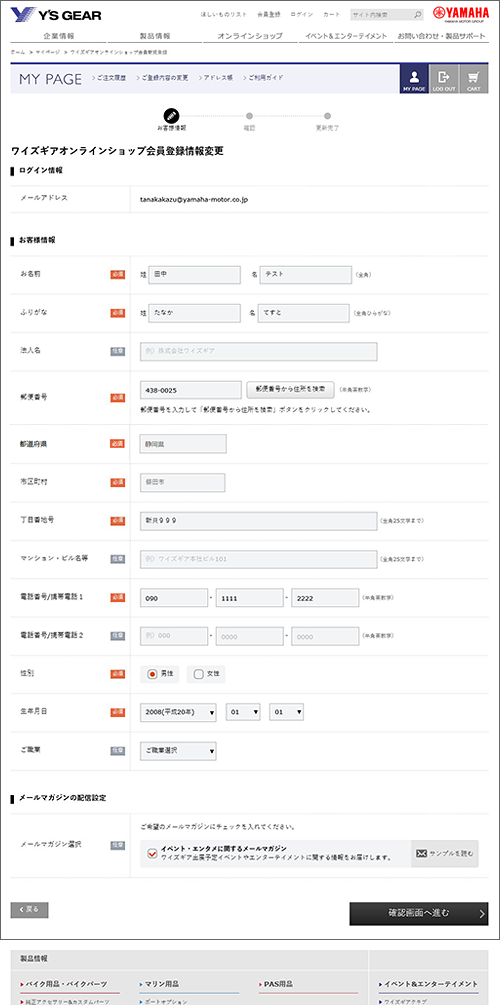Open the ご職業選択 dropdown

[178, 751]
